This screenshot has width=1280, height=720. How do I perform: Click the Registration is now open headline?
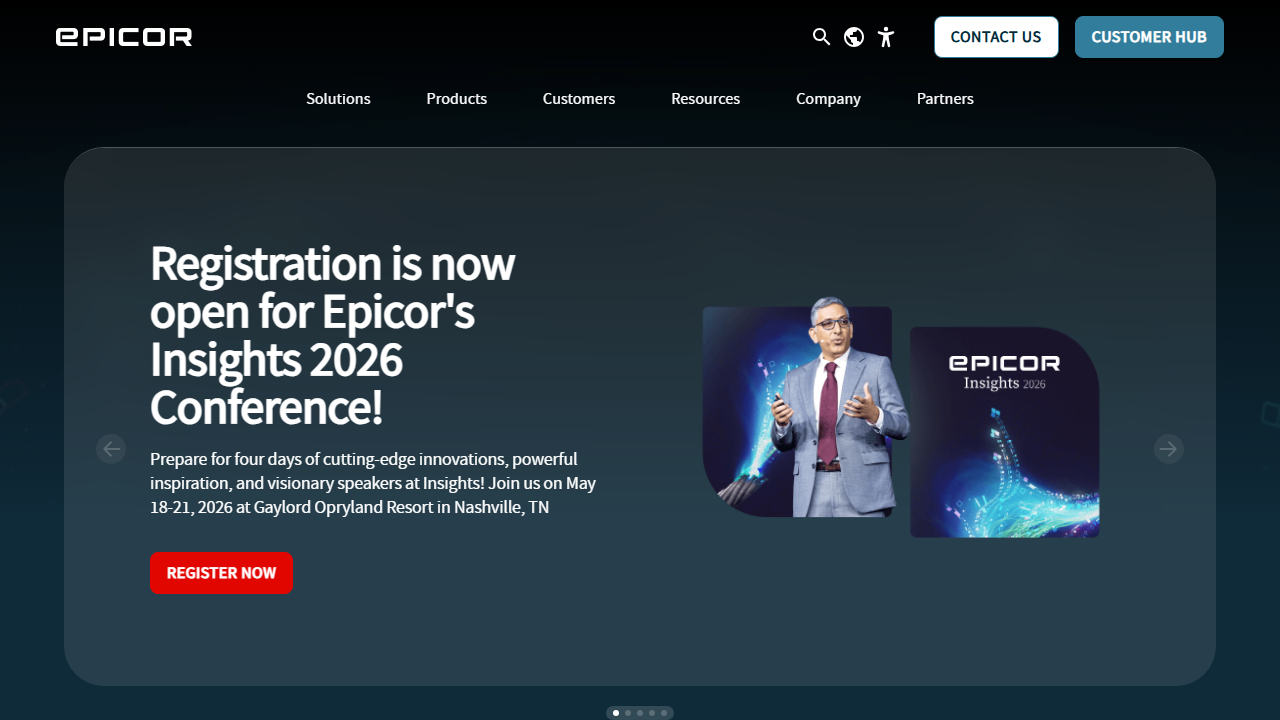pos(333,335)
